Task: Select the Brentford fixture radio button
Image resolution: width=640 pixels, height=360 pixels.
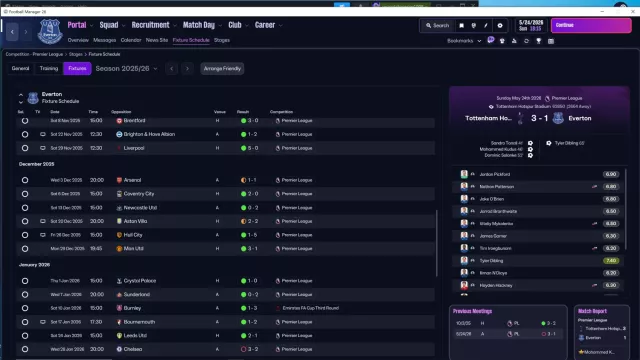Action: pyautogui.click(x=25, y=120)
